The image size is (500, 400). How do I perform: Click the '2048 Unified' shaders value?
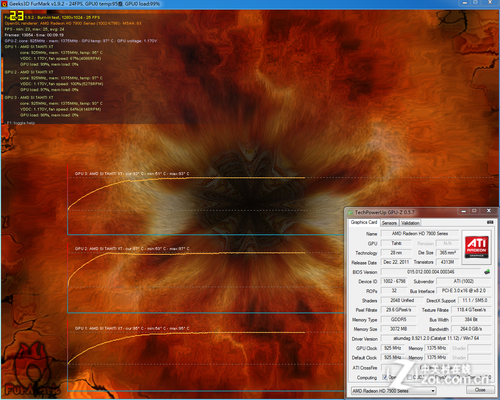click(402, 300)
